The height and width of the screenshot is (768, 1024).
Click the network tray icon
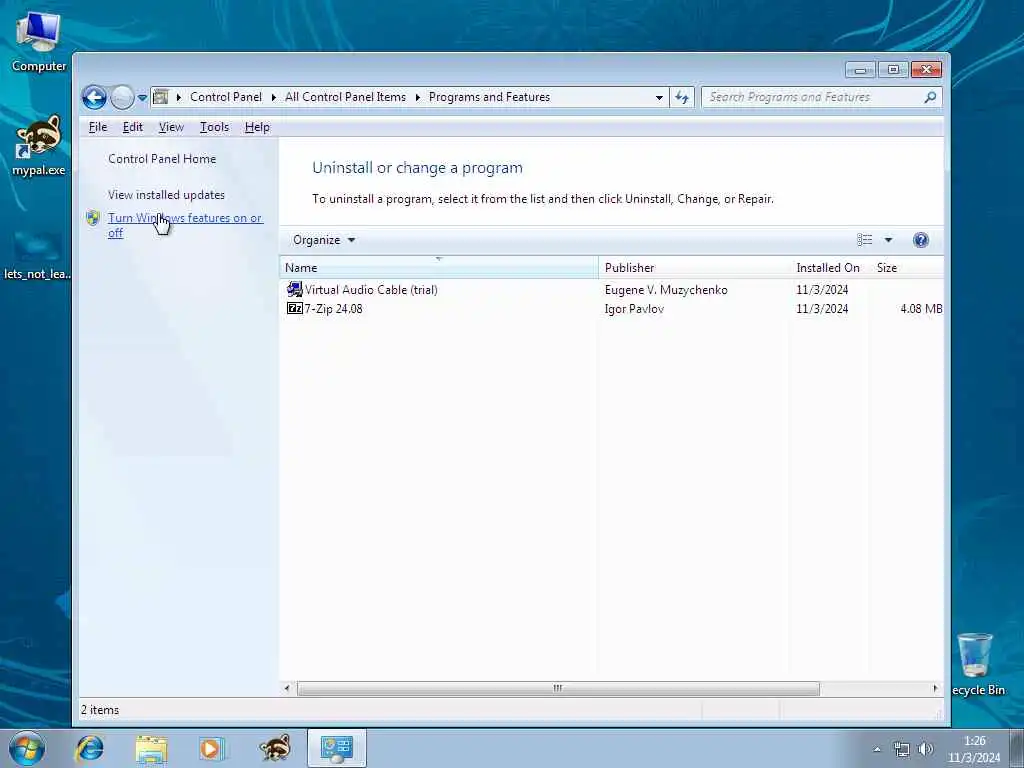(902, 750)
